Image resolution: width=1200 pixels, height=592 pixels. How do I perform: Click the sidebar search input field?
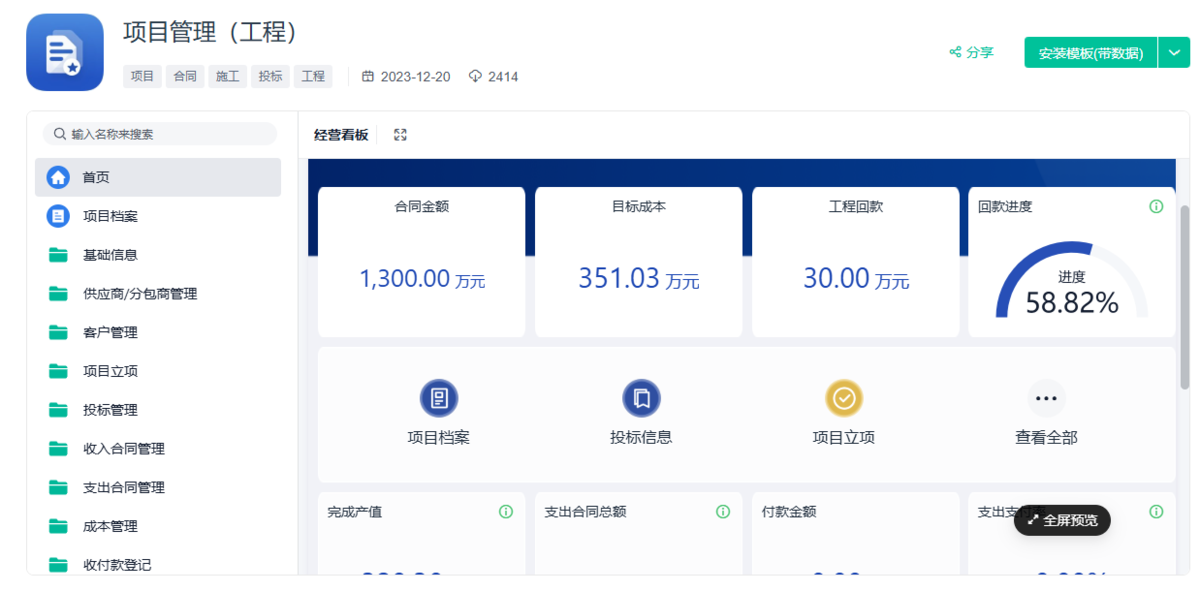coord(160,133)
